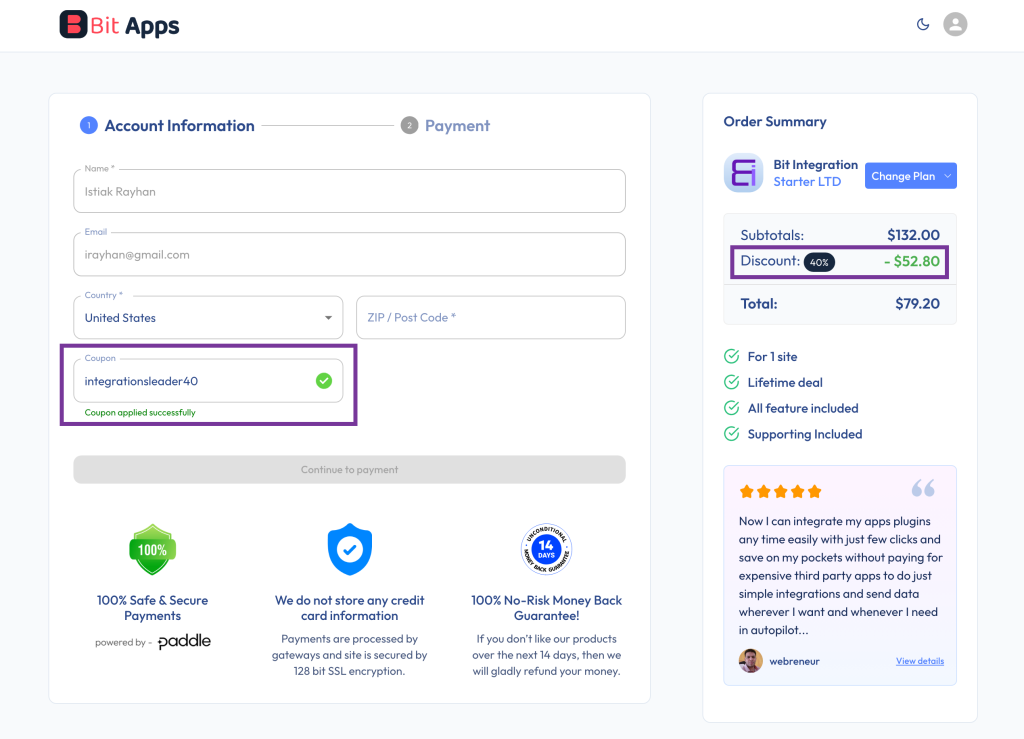1024x739 pixels.
Task: Click the green coupon success checkmark
Action: pyautogui.click(x=323, y=381)
